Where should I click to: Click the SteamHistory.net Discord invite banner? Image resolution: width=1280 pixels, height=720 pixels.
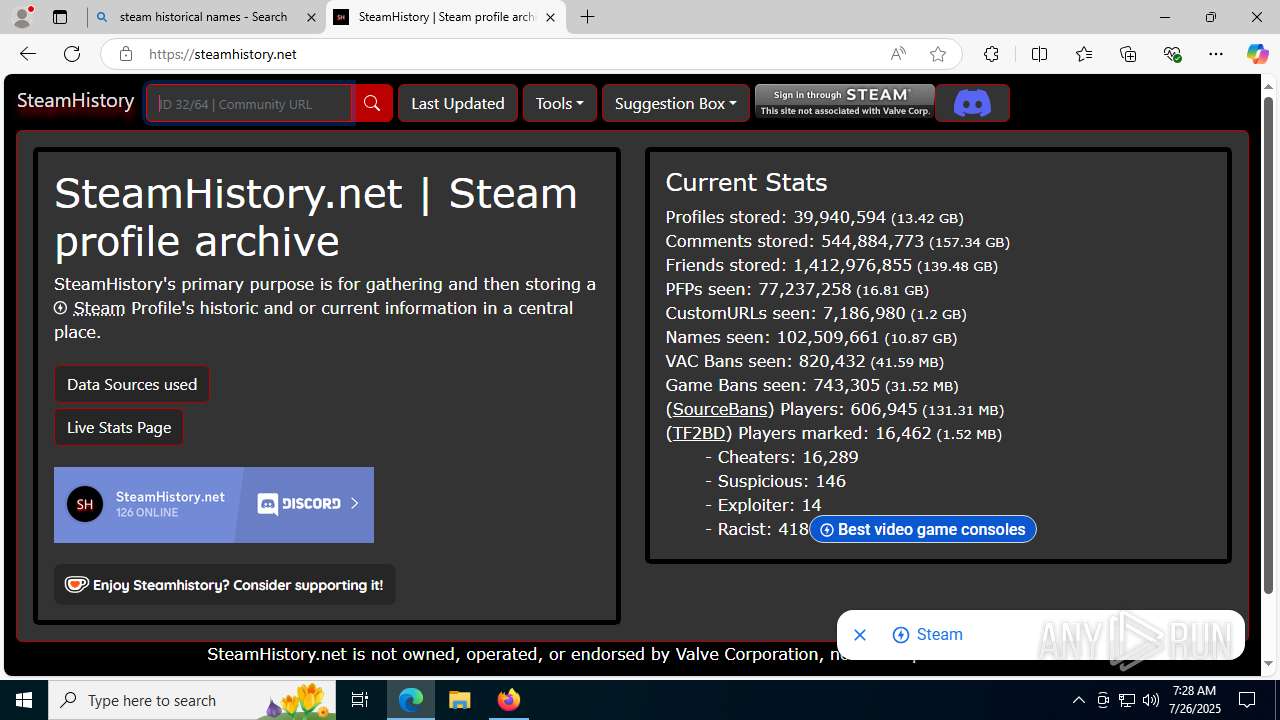pyautogui.click(x=214, y=505)
